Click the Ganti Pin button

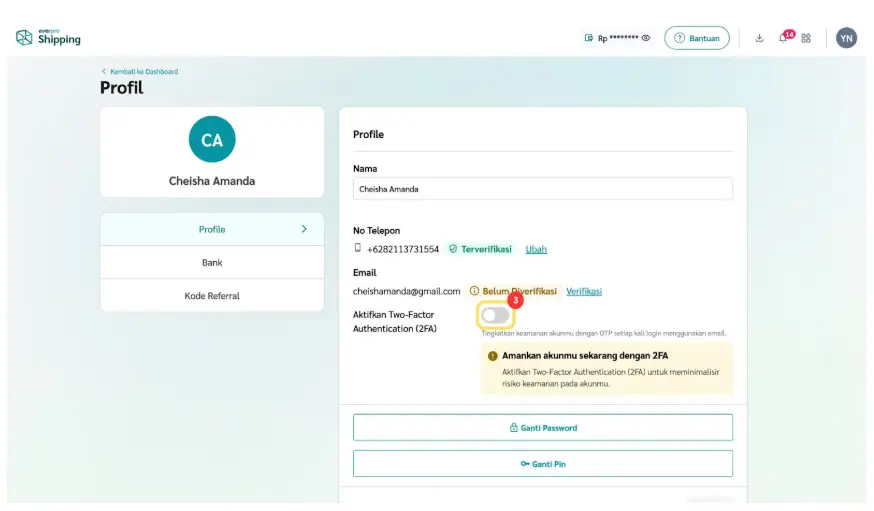(542, 464)
